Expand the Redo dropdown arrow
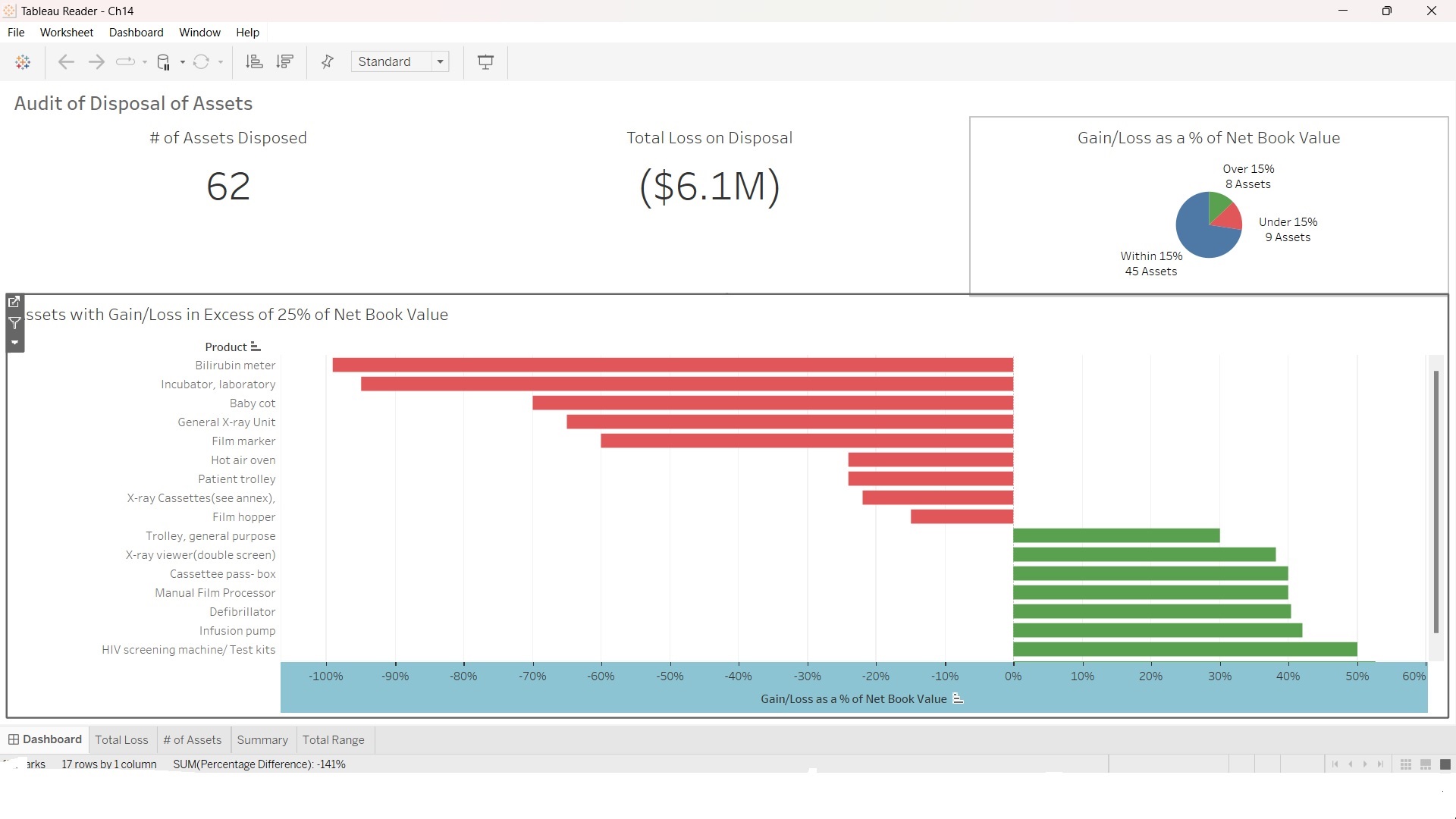 pos(144,61)
